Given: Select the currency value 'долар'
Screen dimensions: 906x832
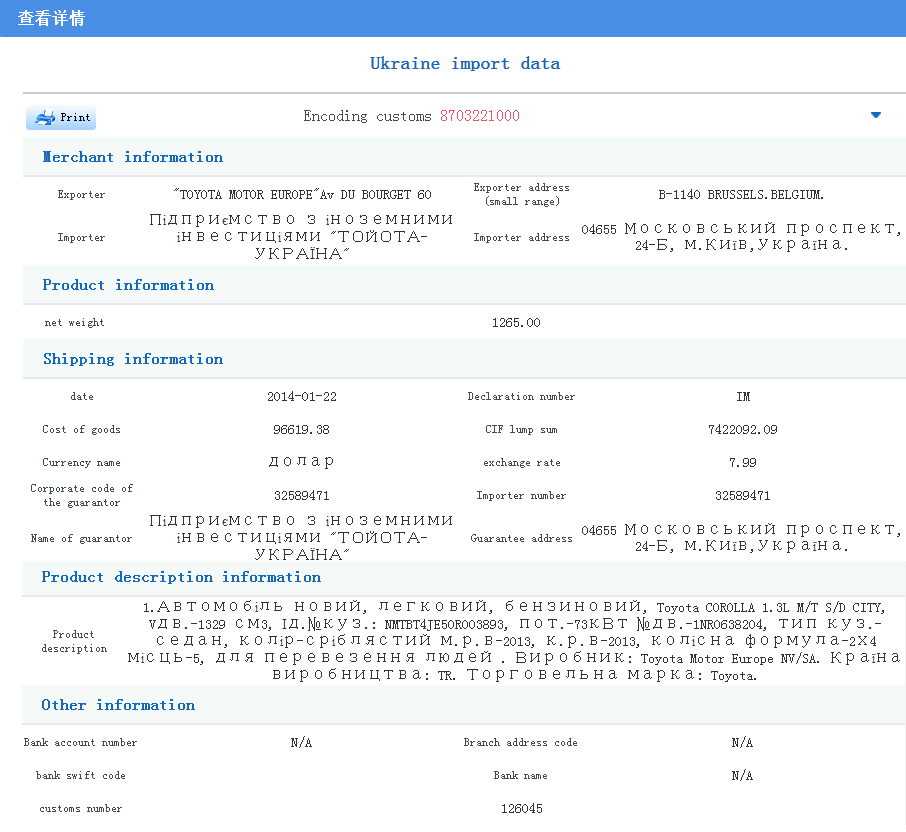Looking at the screenshot, I should point(301,462).
